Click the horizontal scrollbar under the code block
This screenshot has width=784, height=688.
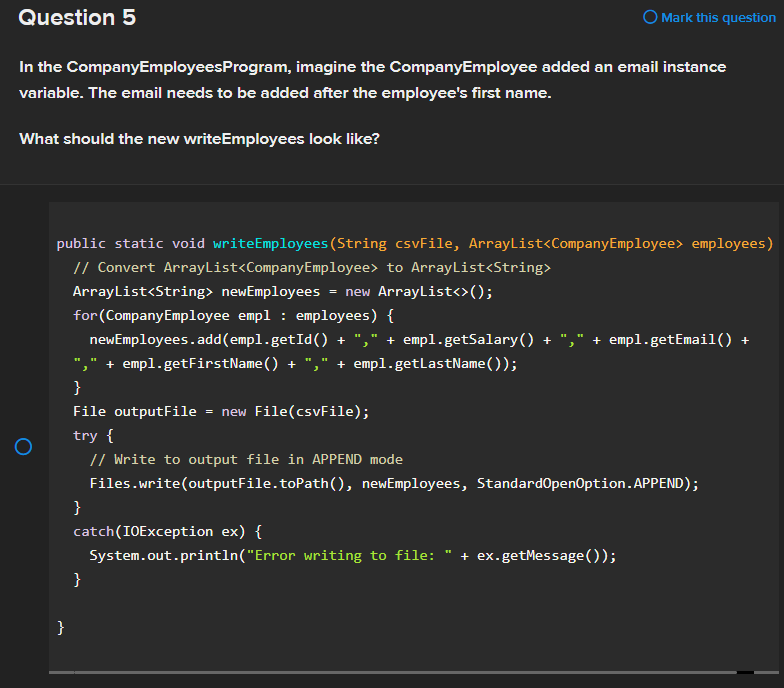click(x=414, y=672)
